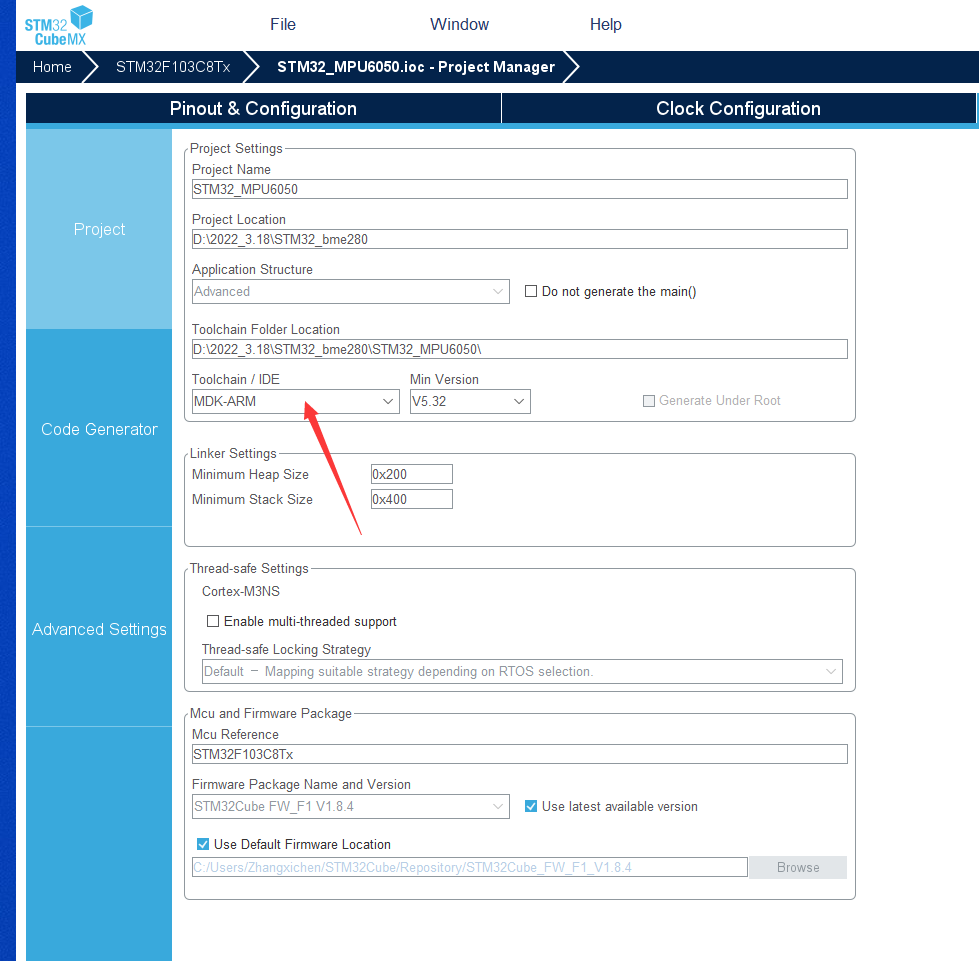The image size is (979, 961).
Task: Click the Thread-safe Settings group title
Action: [249, 568]
